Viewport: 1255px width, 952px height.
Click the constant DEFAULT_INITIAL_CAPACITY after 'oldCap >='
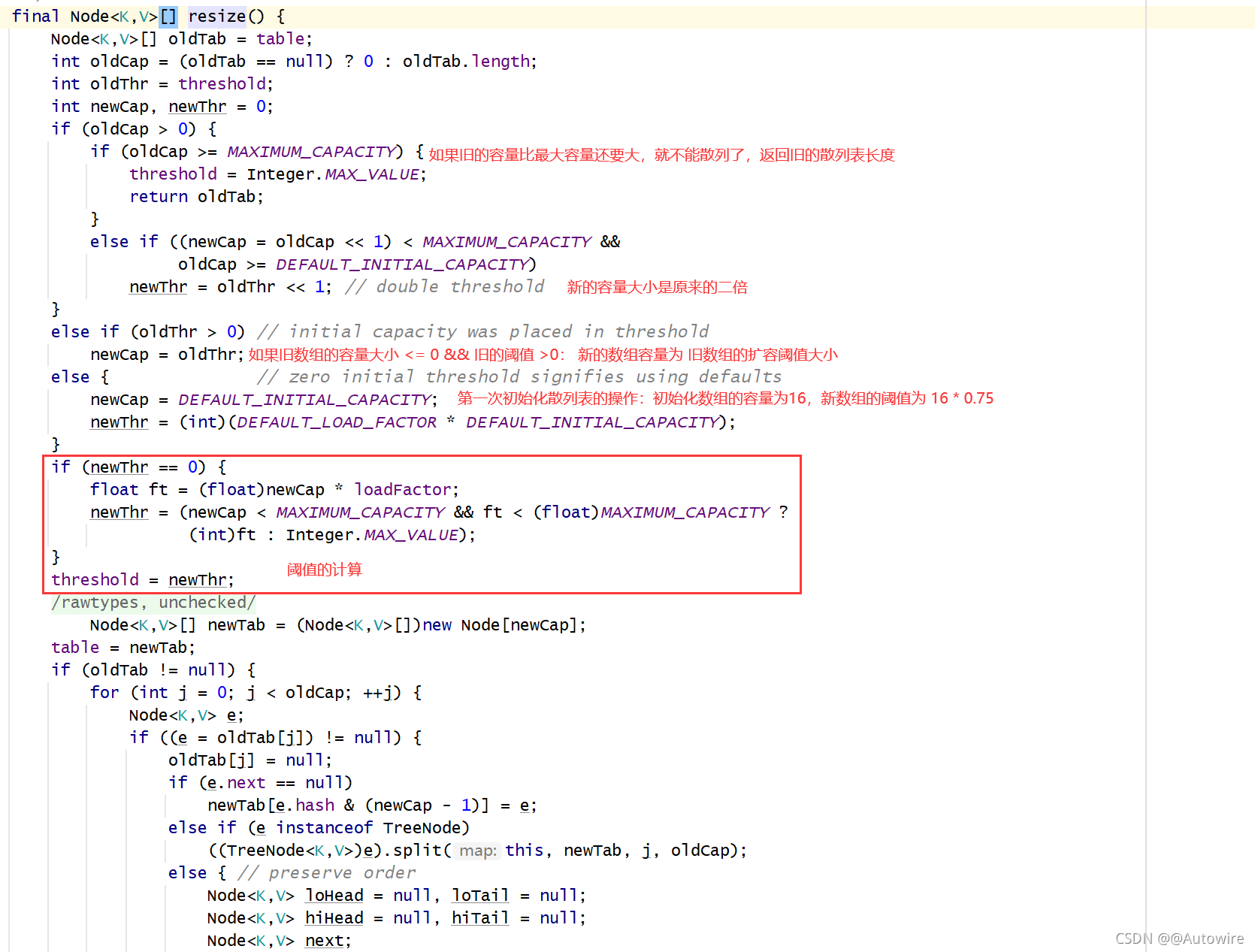[x=402, y=264]
